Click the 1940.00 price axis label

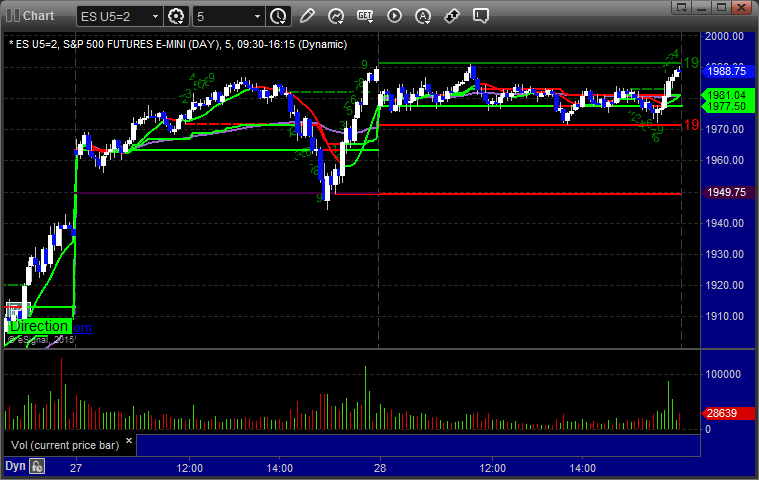725,223
